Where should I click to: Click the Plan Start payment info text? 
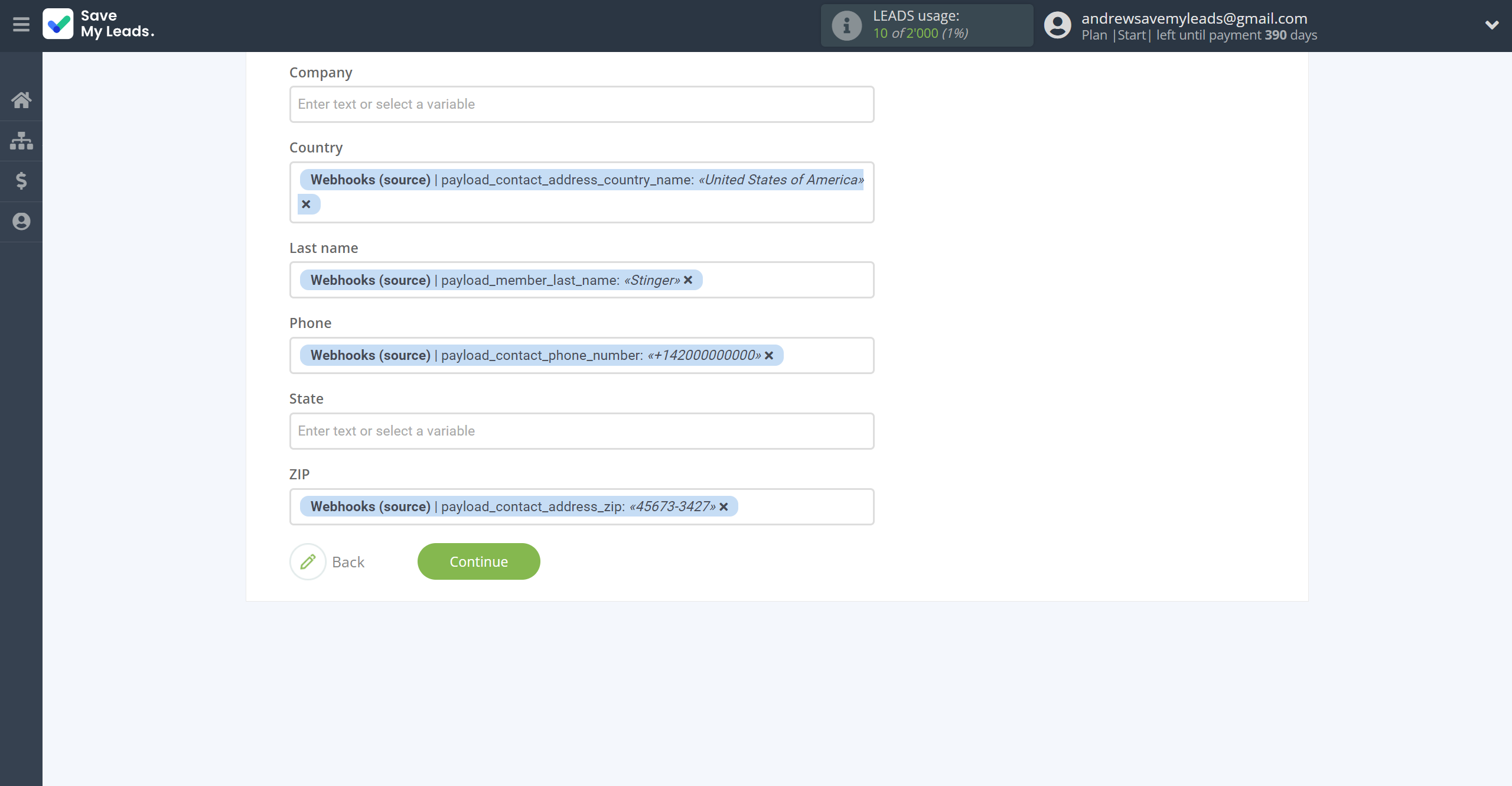click(1199, 35)
